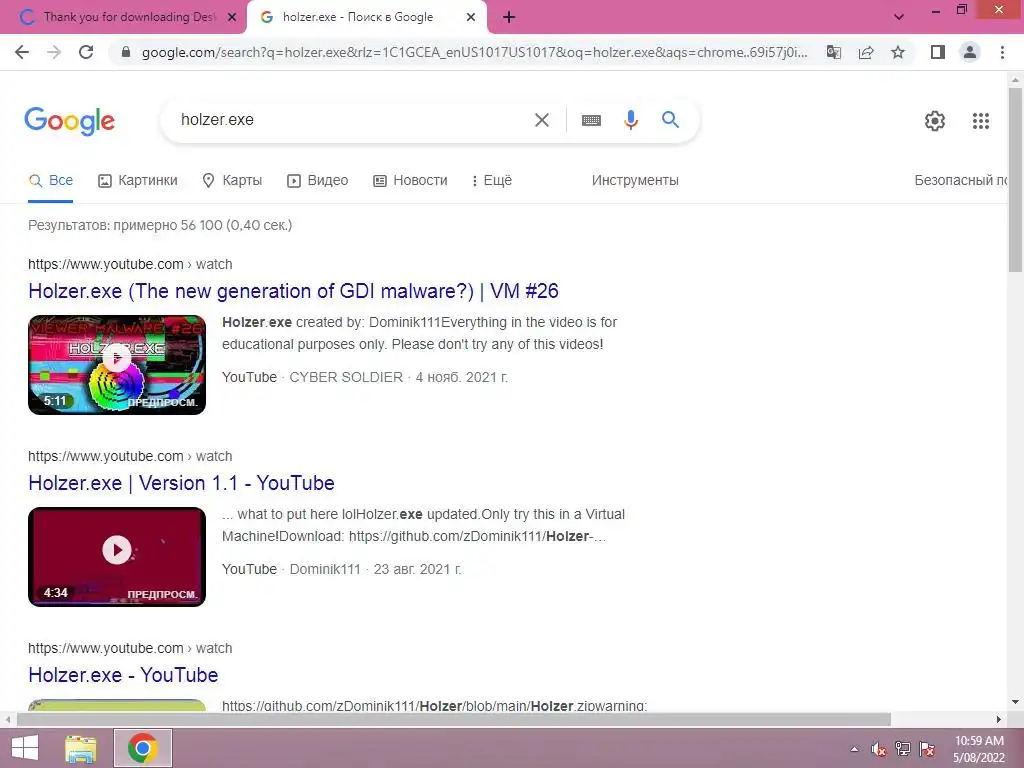
Task: Click the forward navigation arrow
Action: (x=54, y=52)
